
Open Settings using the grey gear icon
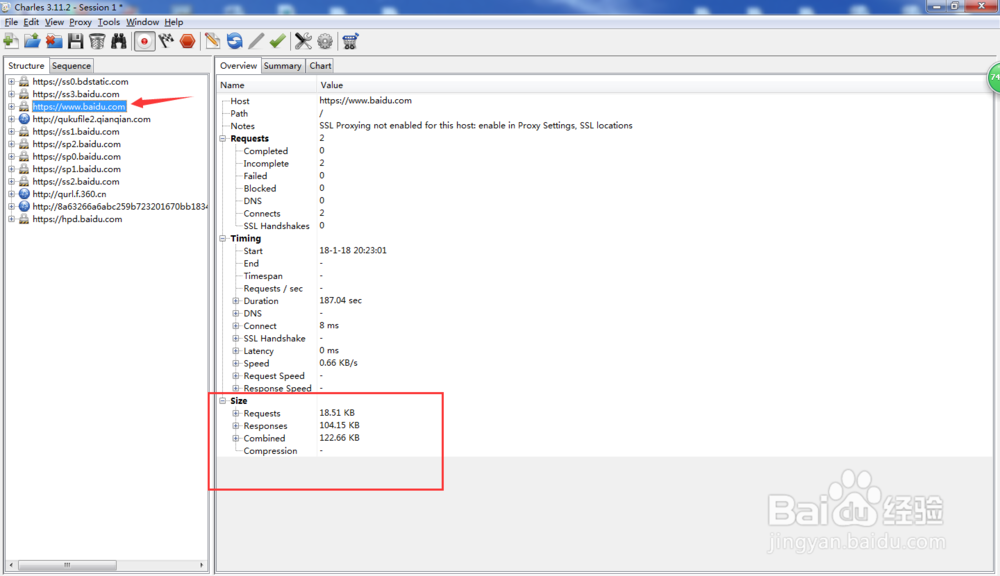pos(325,41)
